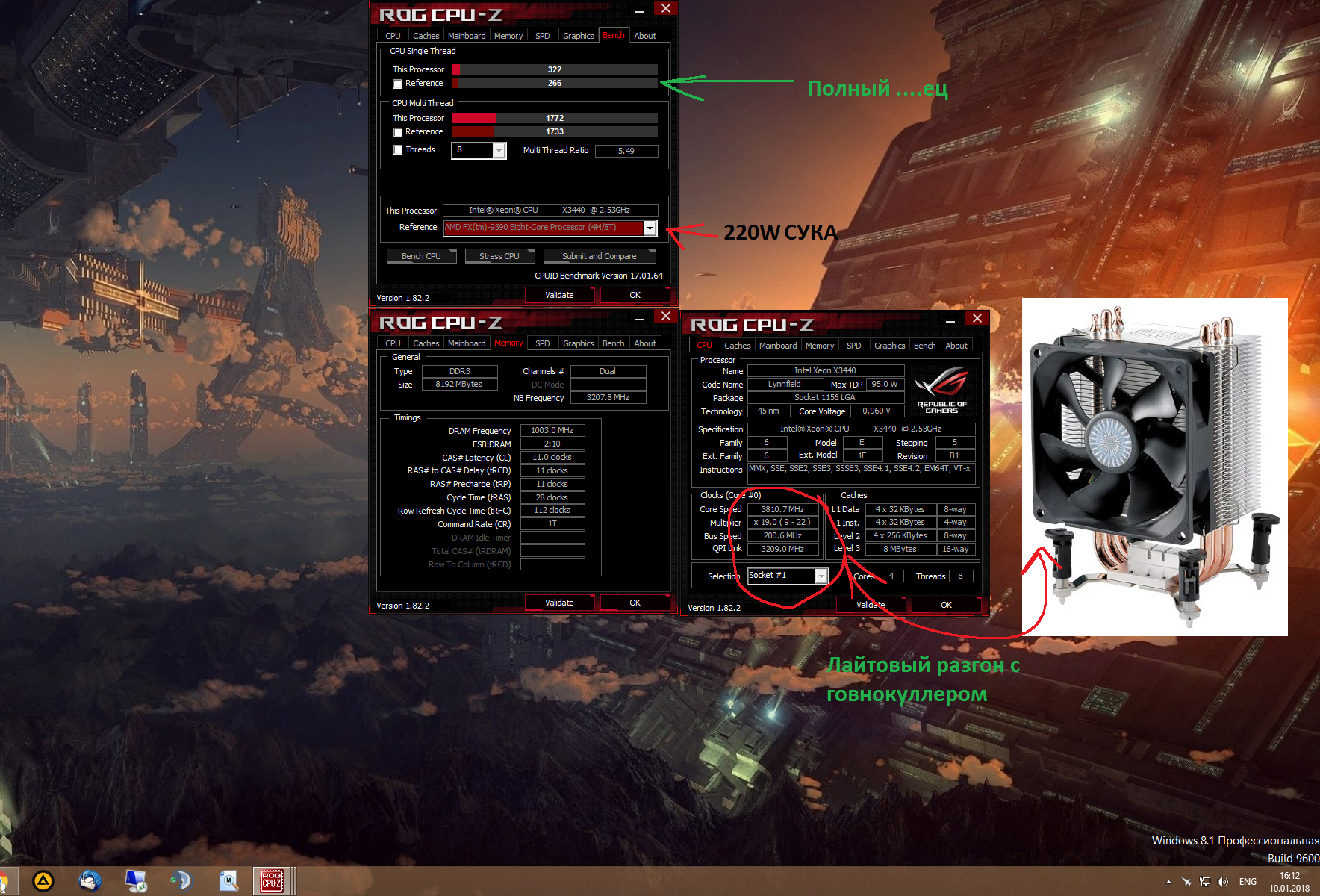
Task: Select the Bus Speed value 200.6 MHz
Action: (x=782, y=535)
